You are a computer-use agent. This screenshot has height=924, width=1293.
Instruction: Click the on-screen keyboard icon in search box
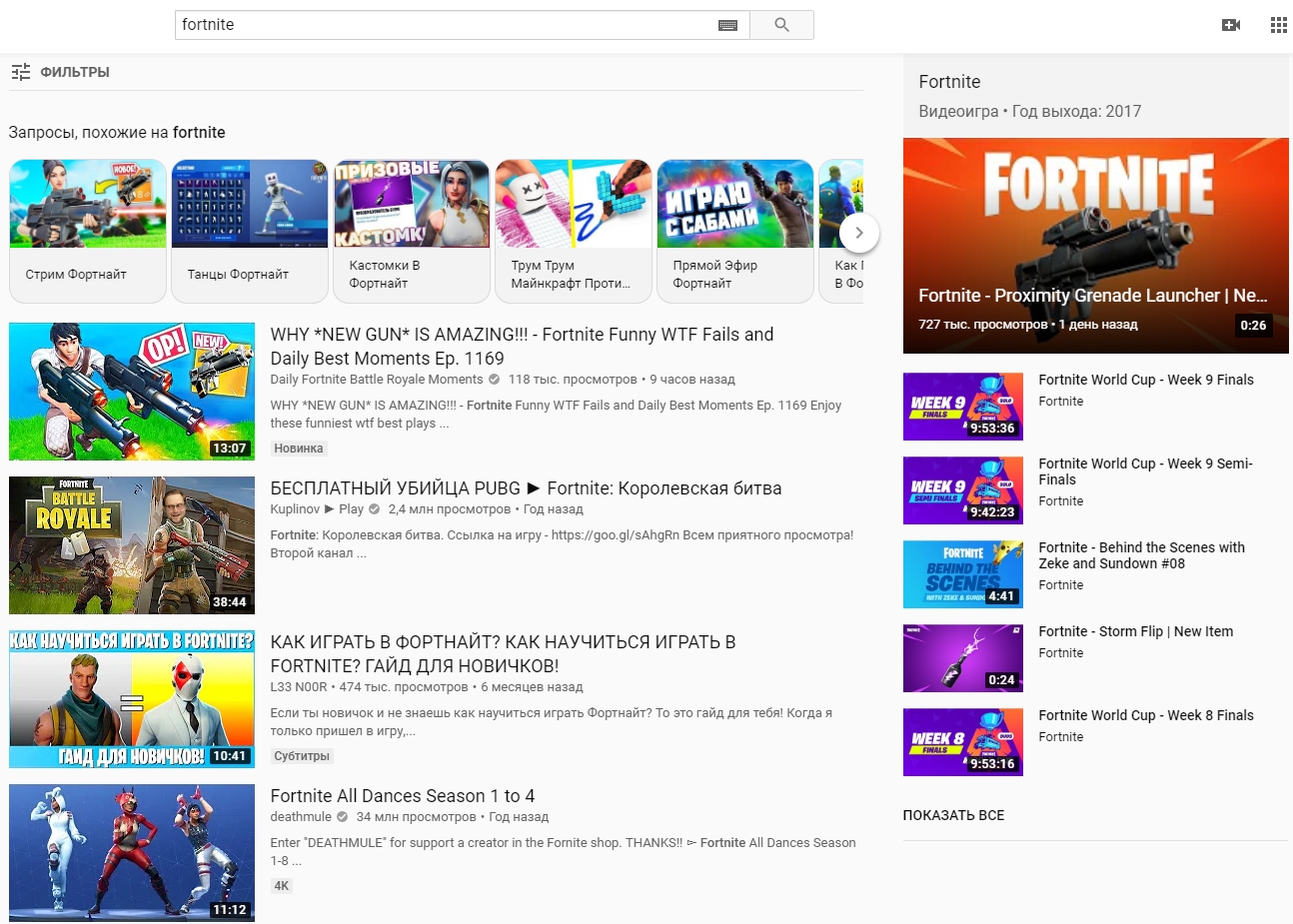tap(727, 25)
